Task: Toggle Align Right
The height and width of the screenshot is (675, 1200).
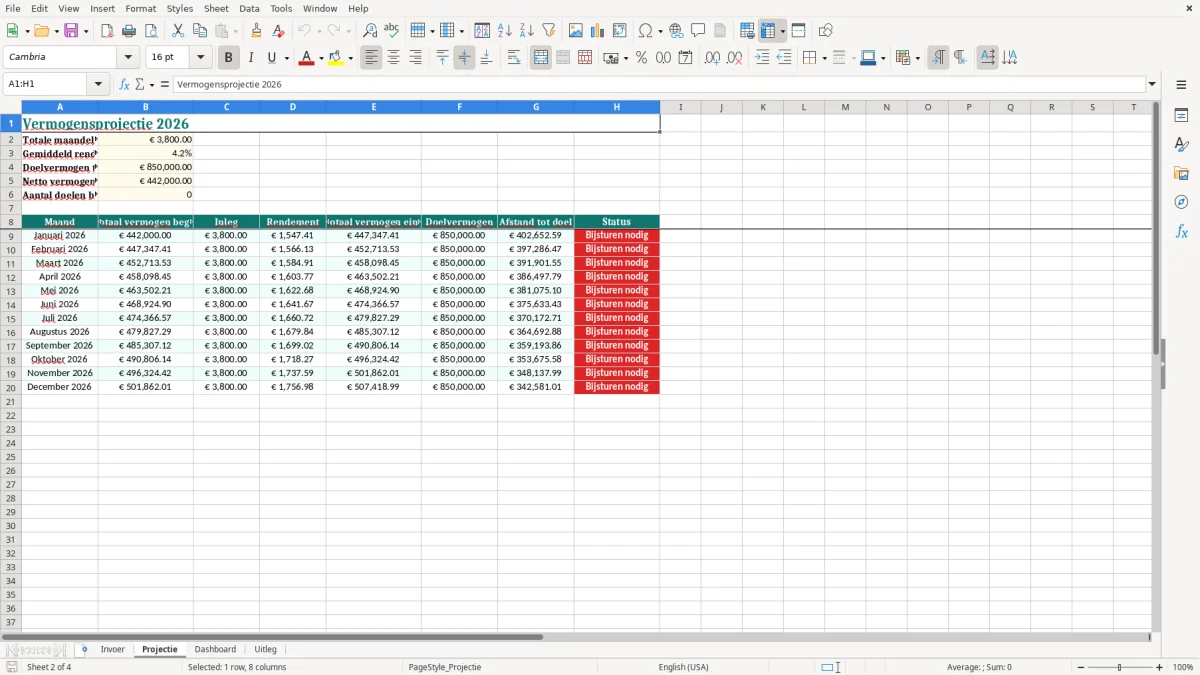Action: pyautogui.click(x=416, y=58)
